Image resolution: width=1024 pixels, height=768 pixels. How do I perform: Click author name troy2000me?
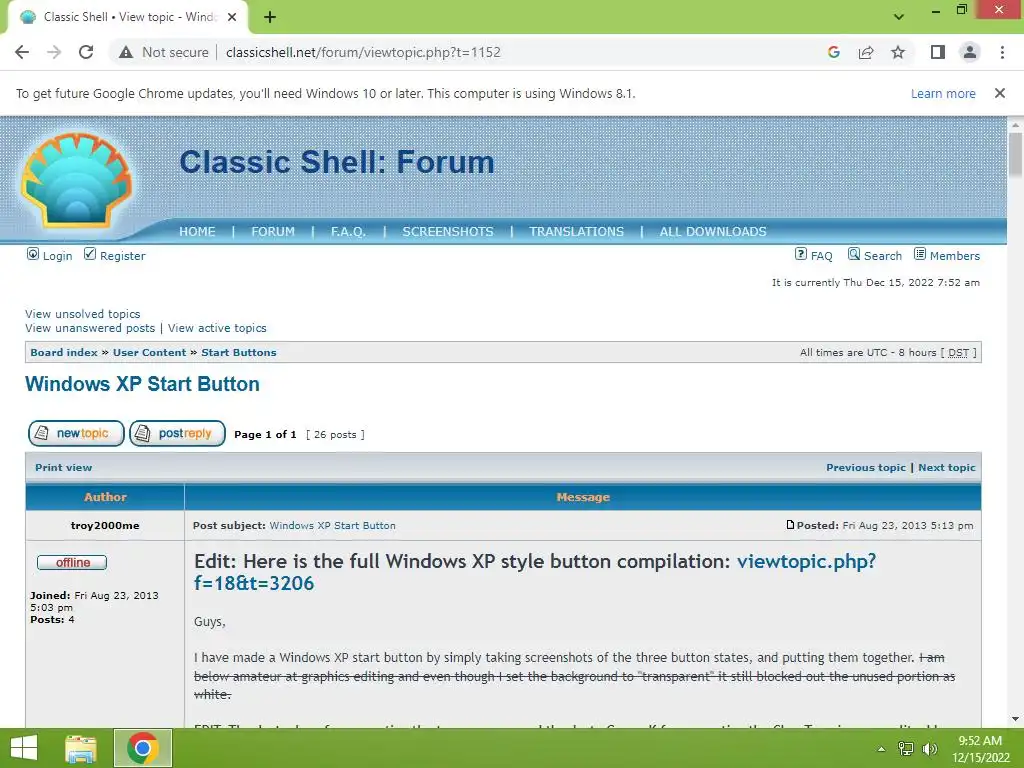point(105,526)
